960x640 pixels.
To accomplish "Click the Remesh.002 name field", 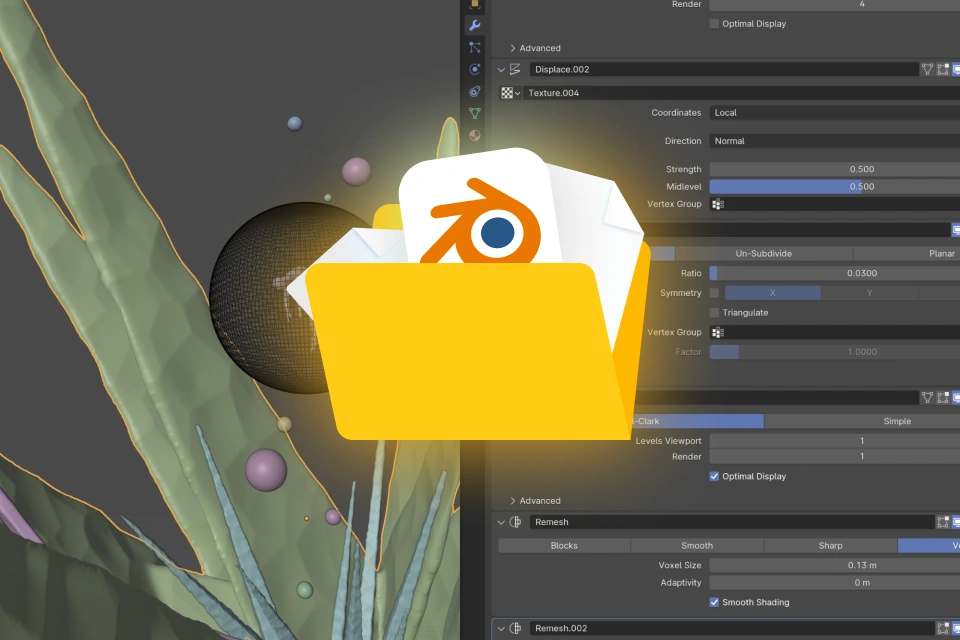I will [732, 628].
